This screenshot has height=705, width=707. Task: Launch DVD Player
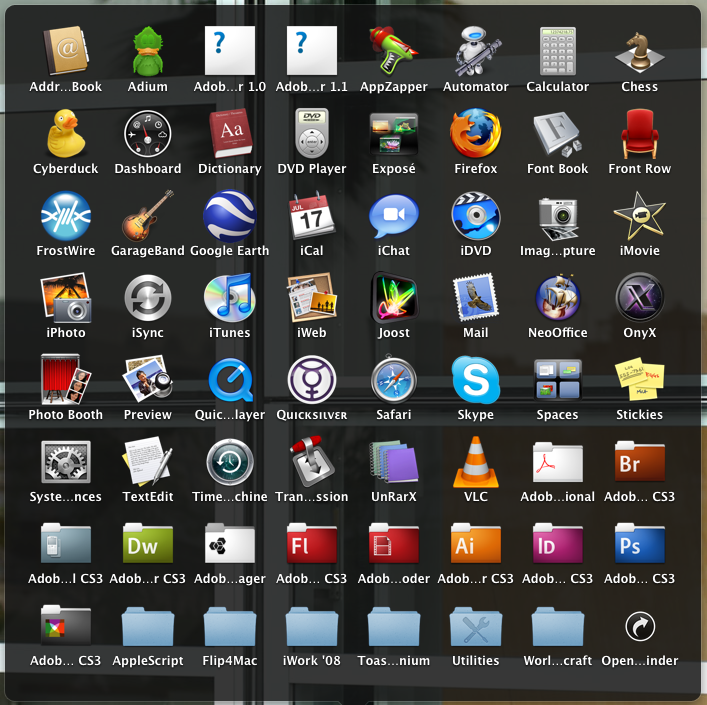312,133
